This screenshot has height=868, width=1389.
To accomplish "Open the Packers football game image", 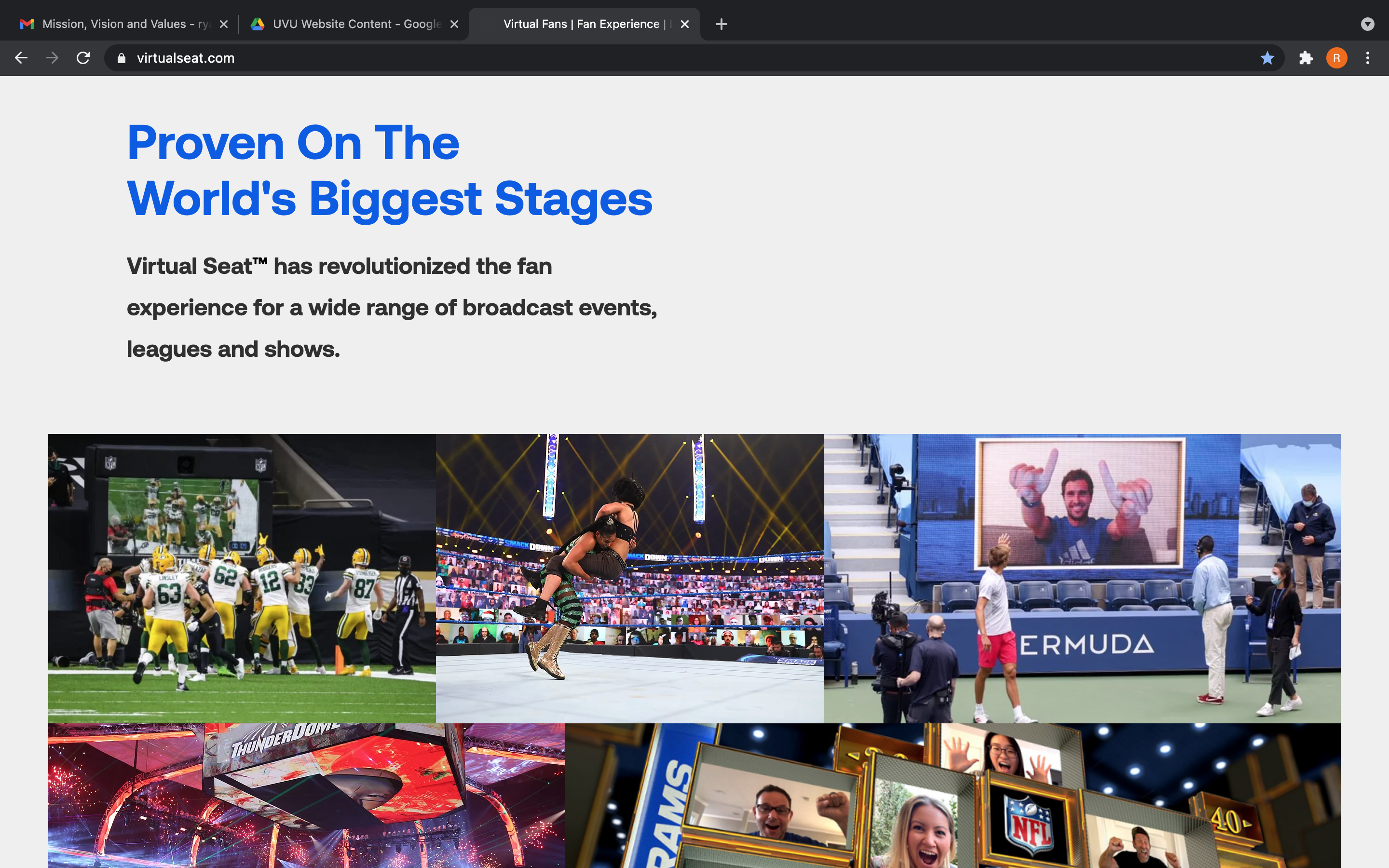I will [242, 578].
